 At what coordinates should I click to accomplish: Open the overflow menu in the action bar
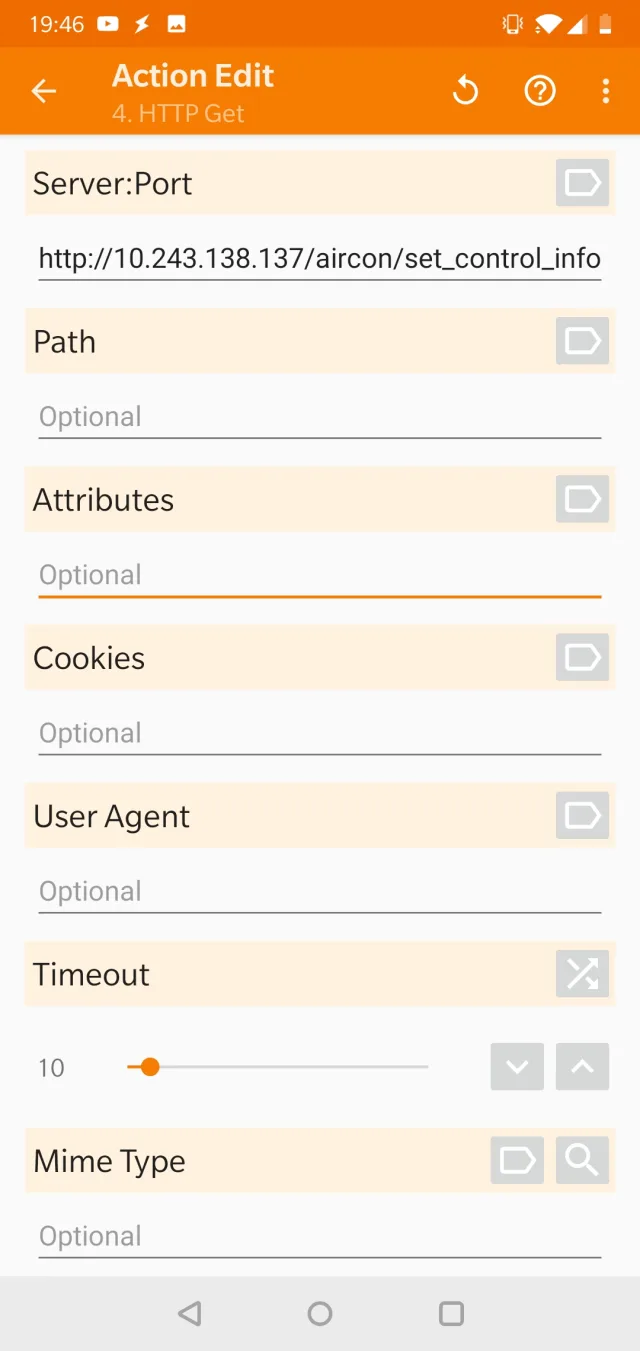coord(606,91)
